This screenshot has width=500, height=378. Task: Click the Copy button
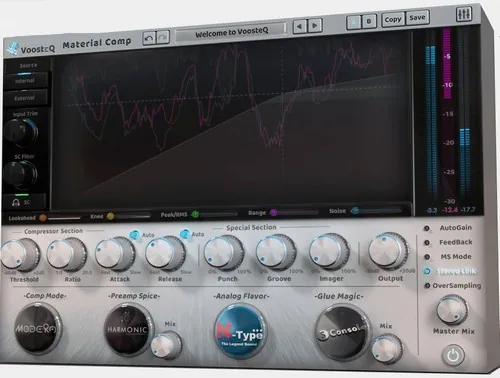click(393, 20)
